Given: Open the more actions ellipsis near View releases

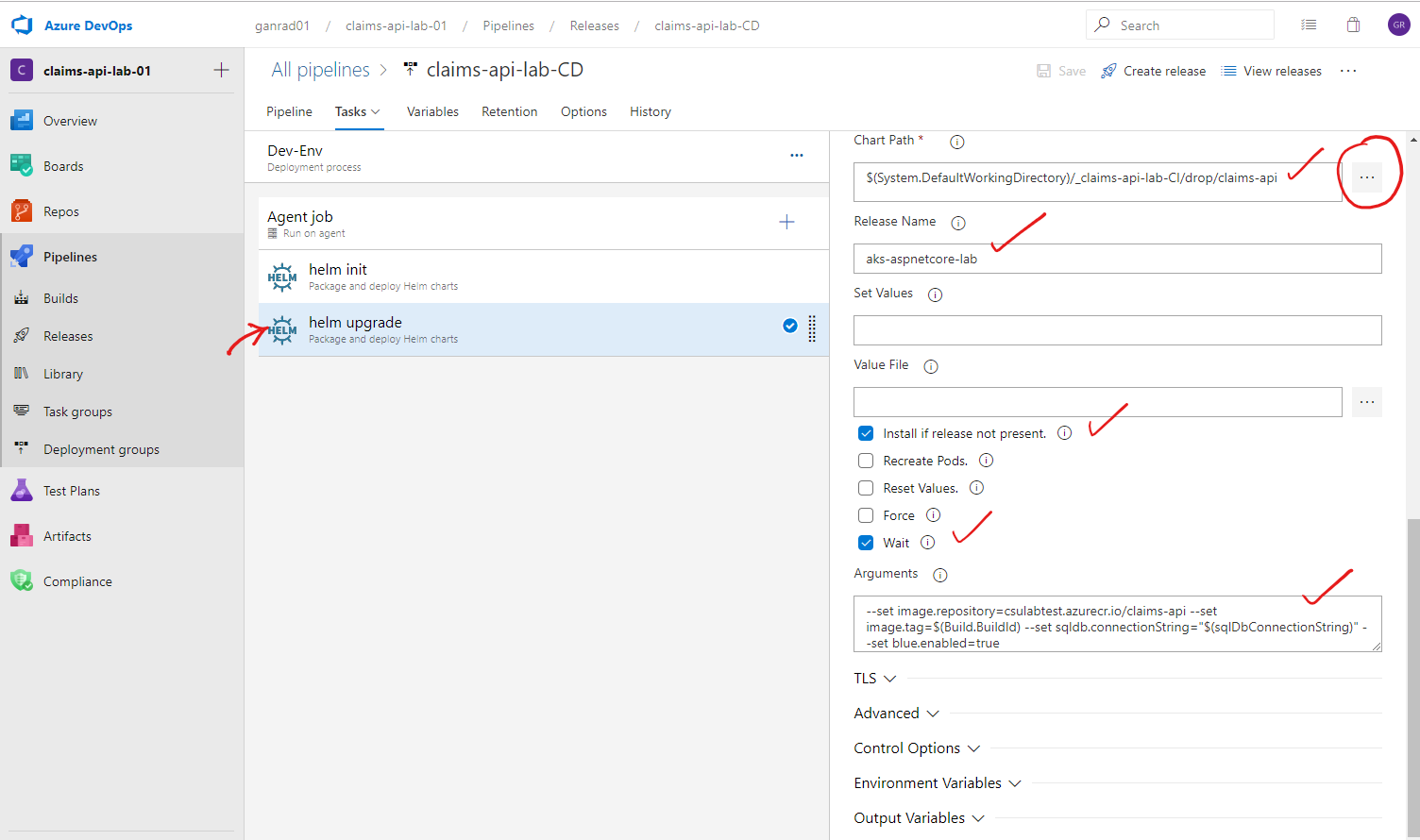Looking at the screenshot, I should click(1348, 71).
